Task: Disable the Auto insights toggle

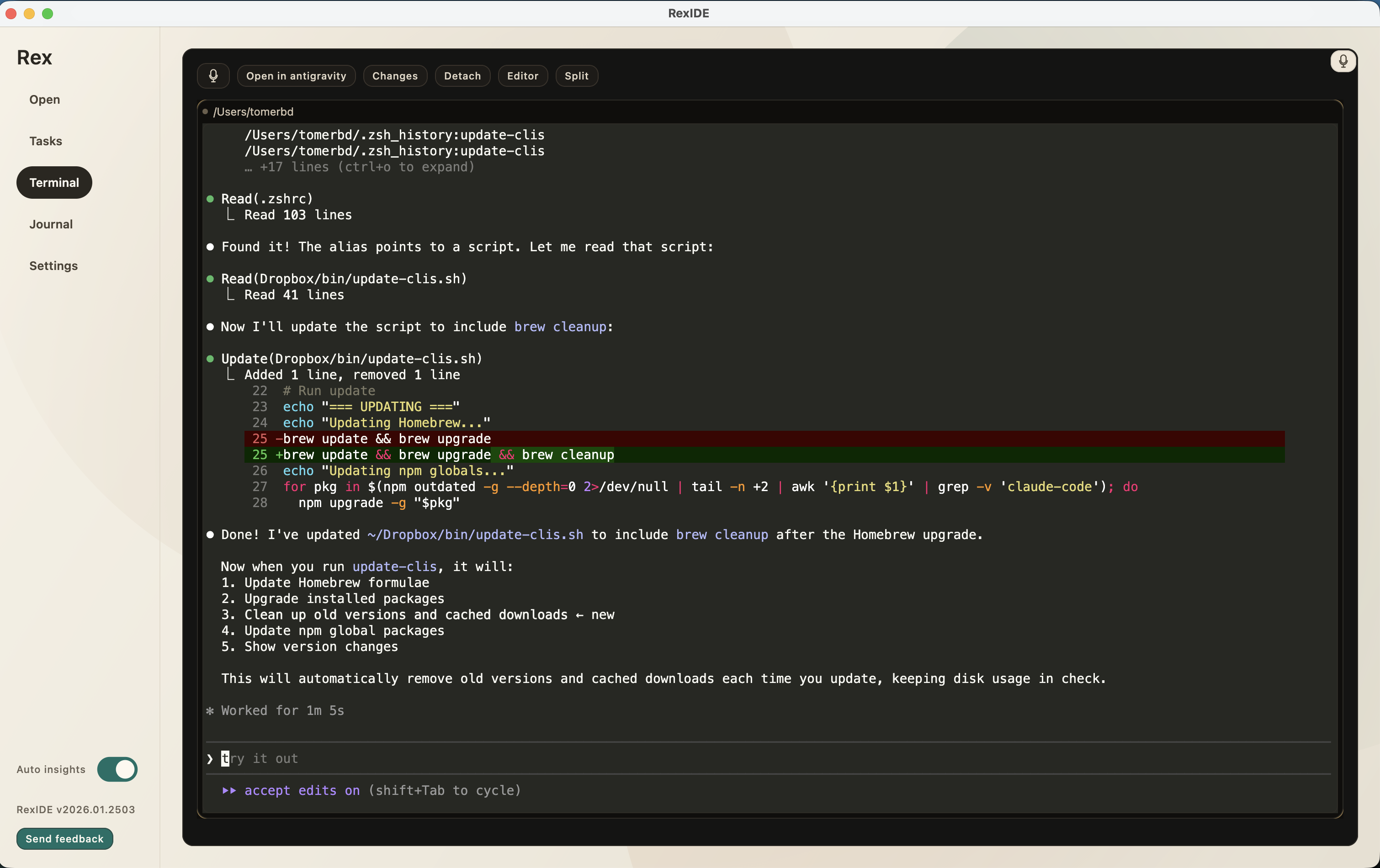Action: pyautogui.click(x=117, y=769)
